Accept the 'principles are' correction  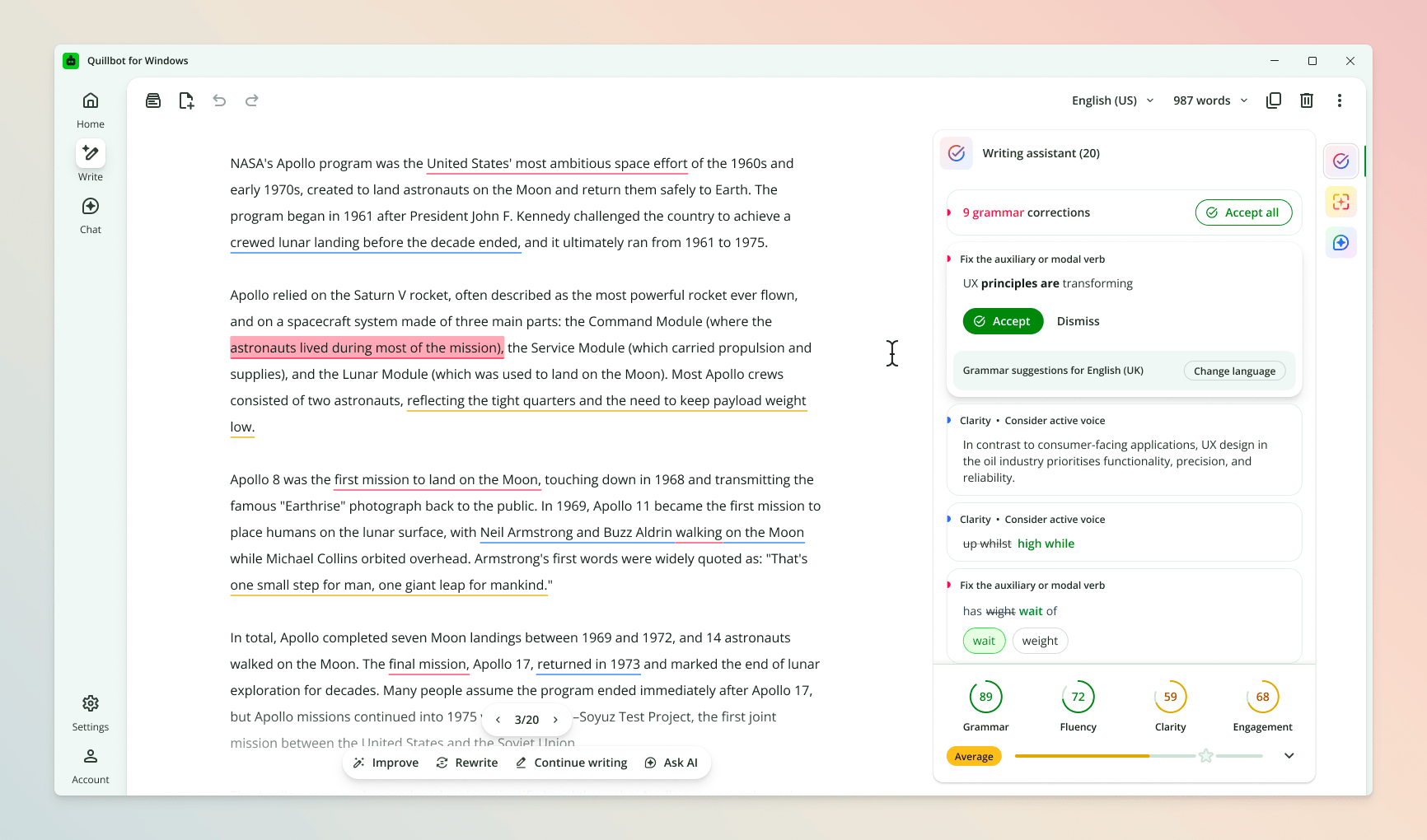(1003, 321)
